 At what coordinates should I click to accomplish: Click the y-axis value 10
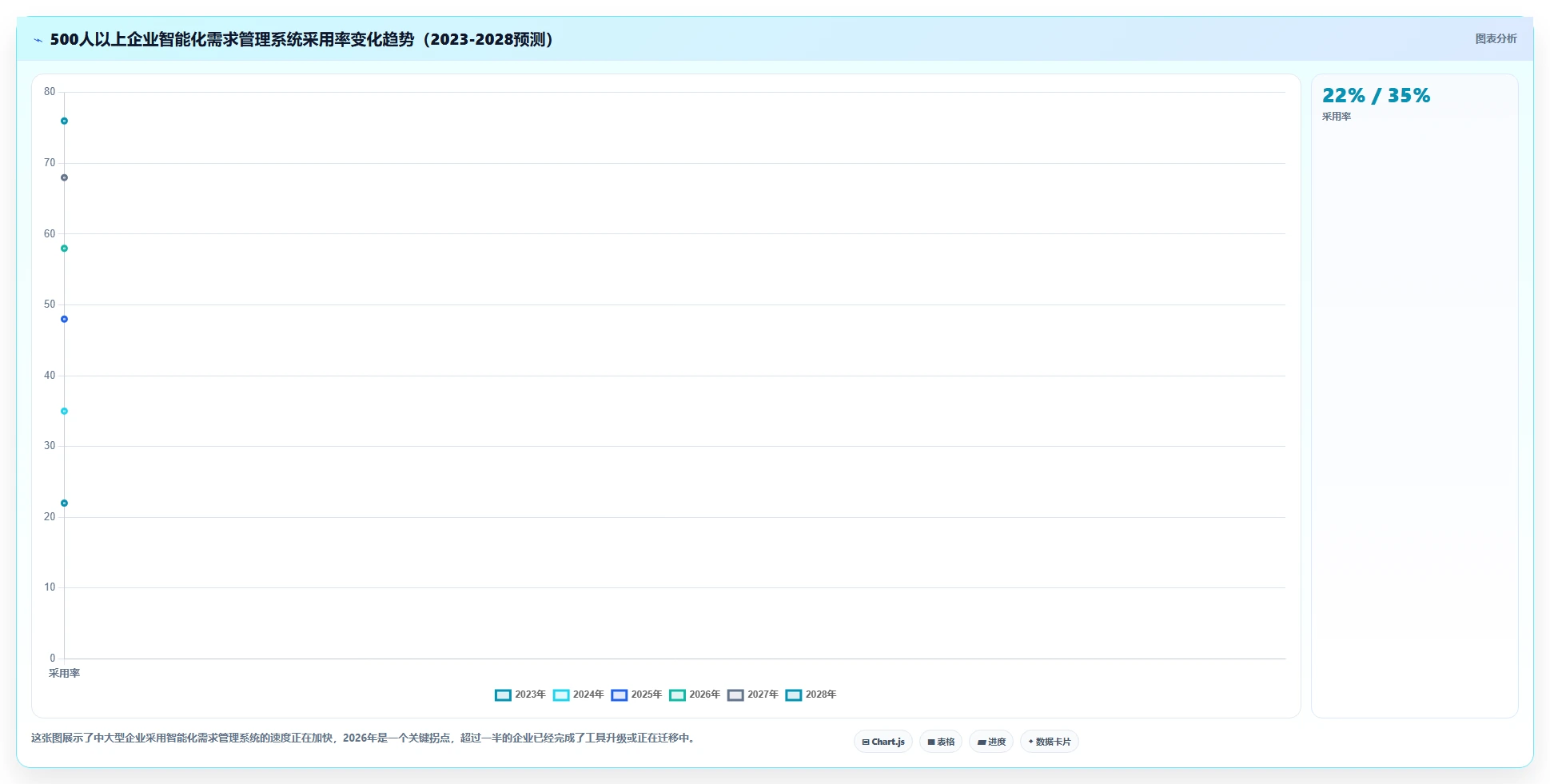50,587
